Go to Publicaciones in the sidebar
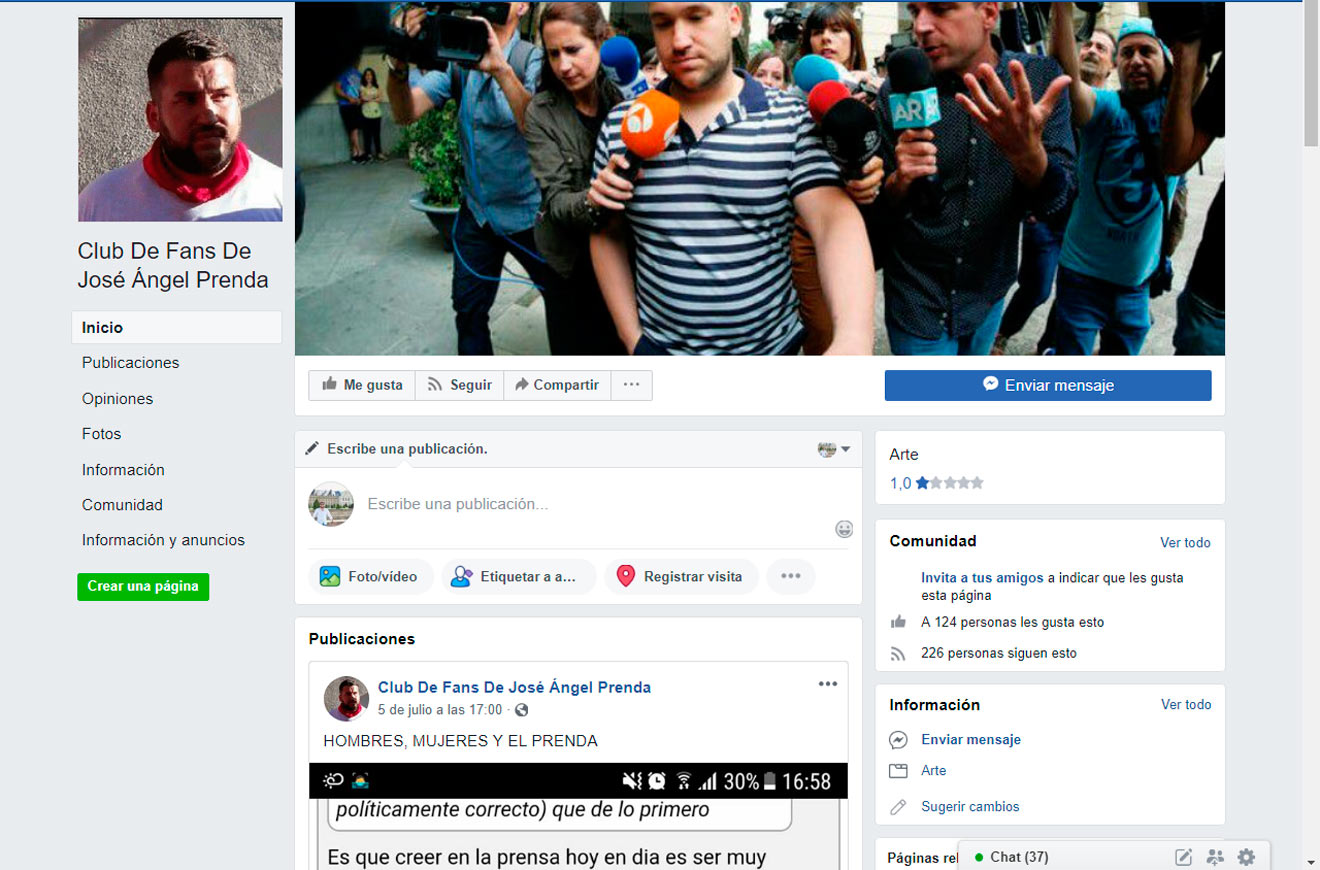 pos(131,363)
